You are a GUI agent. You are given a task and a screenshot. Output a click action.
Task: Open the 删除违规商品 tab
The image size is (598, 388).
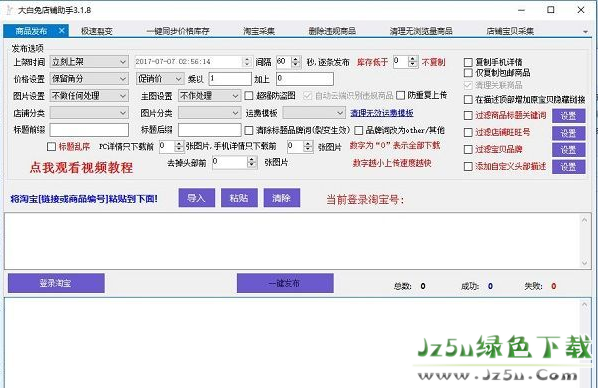click(x=332, y=31)
